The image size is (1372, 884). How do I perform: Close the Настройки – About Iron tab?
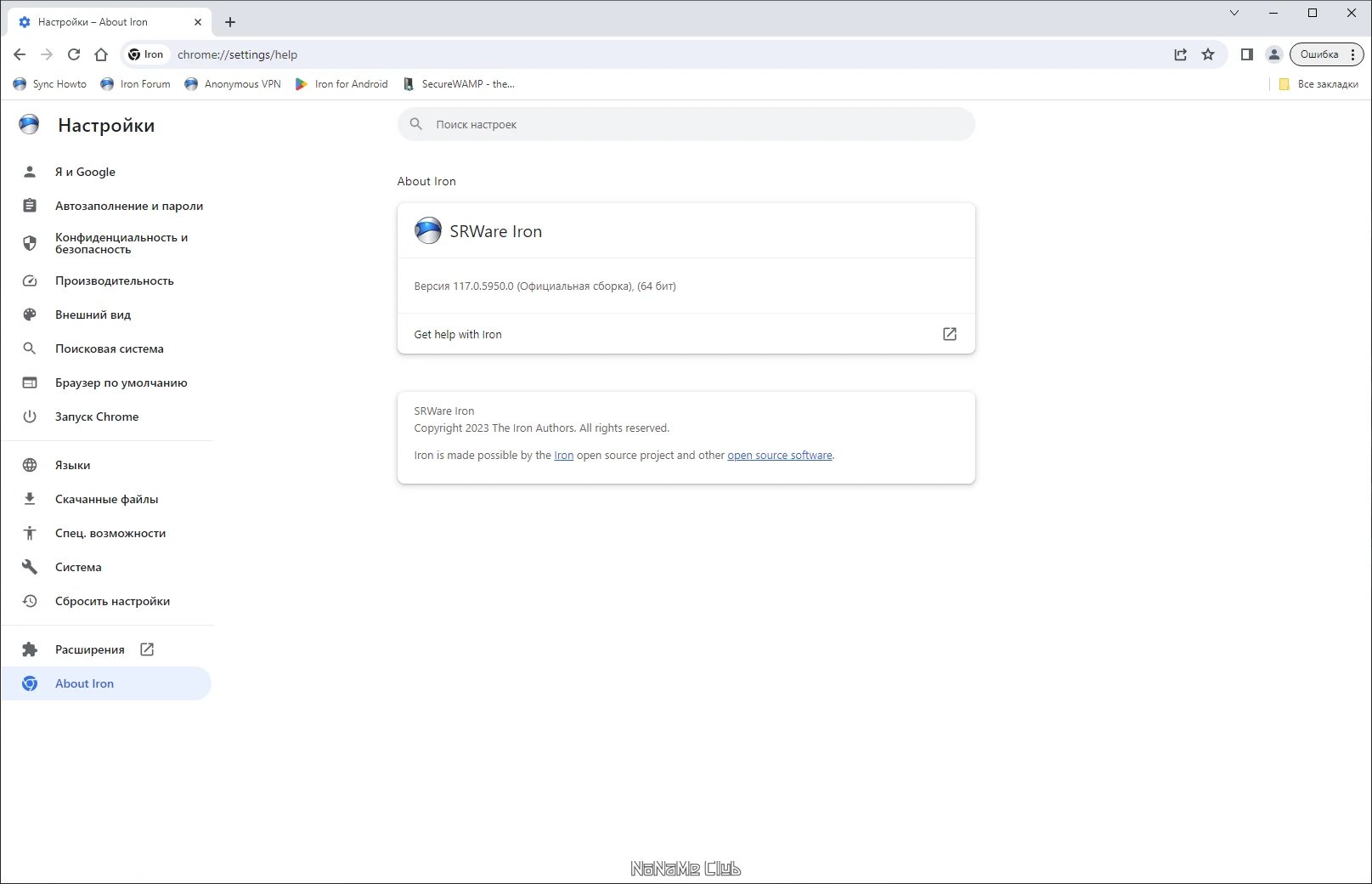(198, 22)
